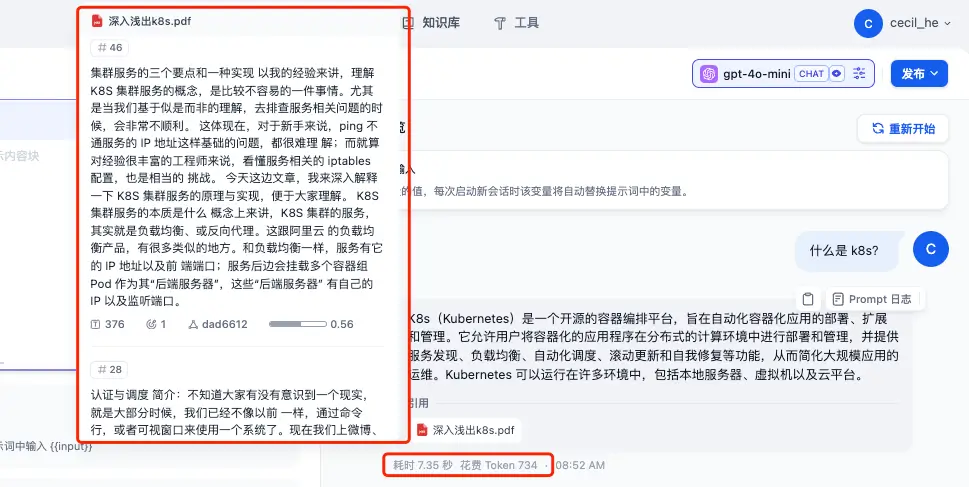Image resolution: width=969 pixels, height=487 pixels.
Task: Click the model parameter sliders icon
Action: (859, 74)
